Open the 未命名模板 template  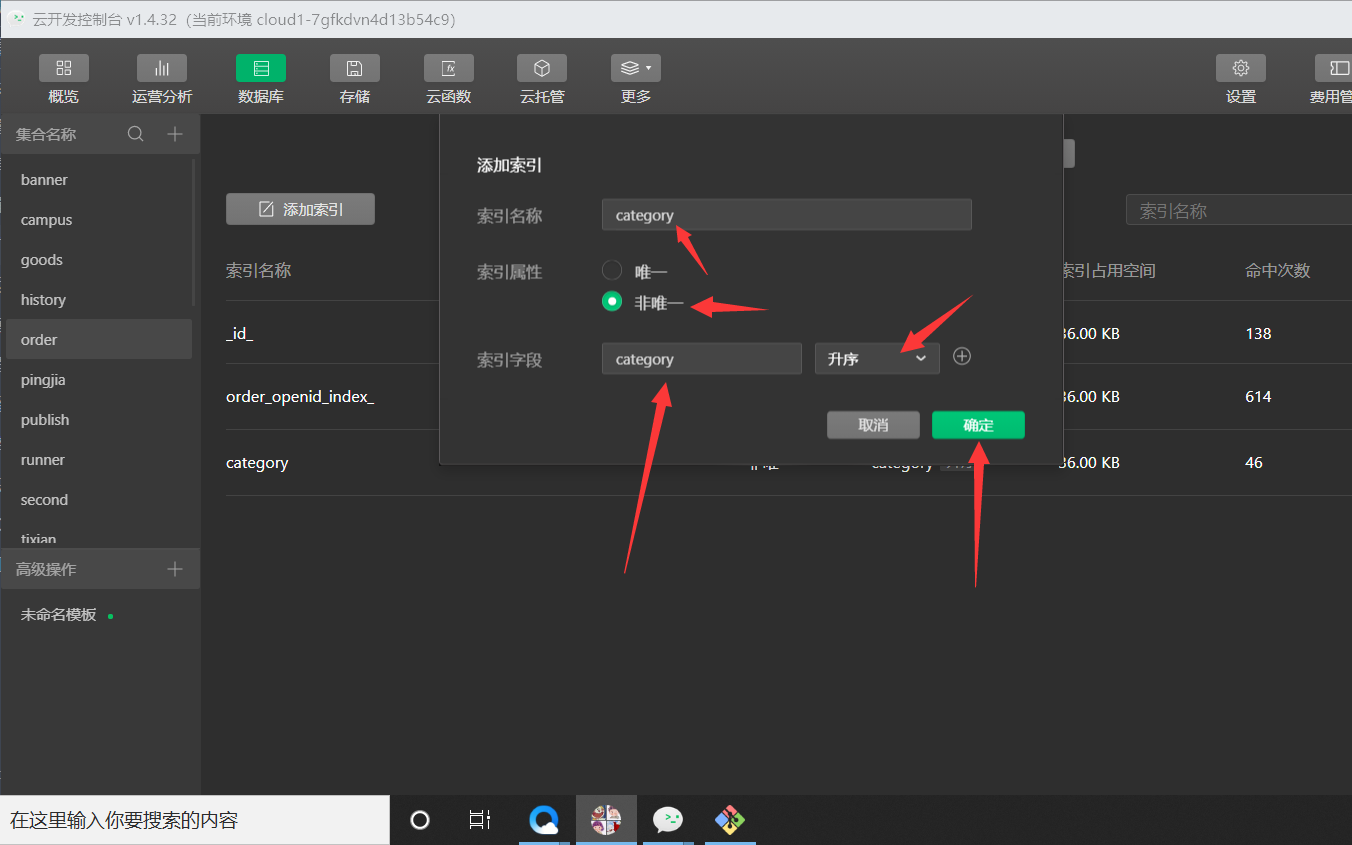pyautogui.click(x=59, y=615)
